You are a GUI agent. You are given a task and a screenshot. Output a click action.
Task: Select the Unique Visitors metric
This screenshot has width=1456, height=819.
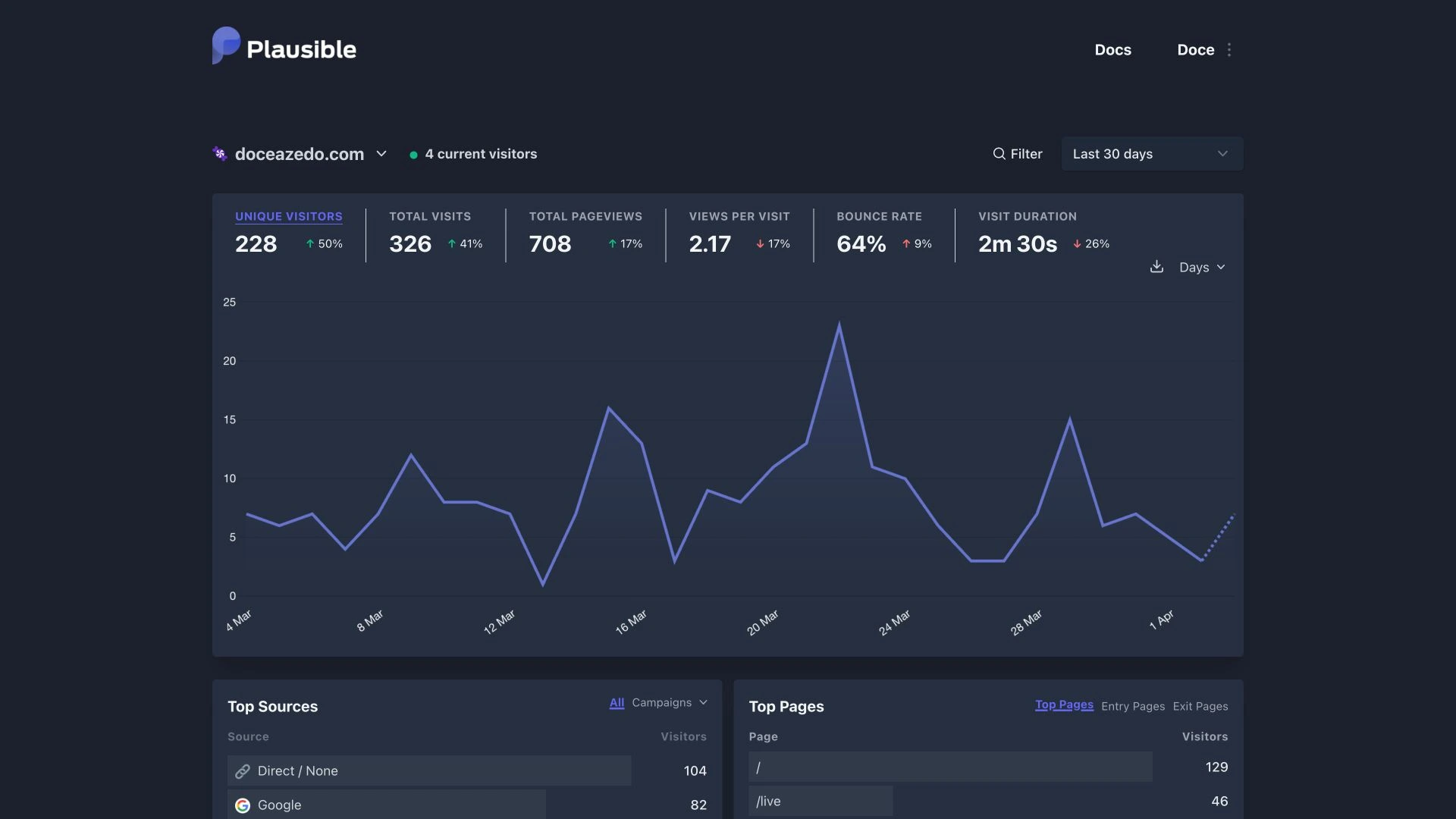288,217
